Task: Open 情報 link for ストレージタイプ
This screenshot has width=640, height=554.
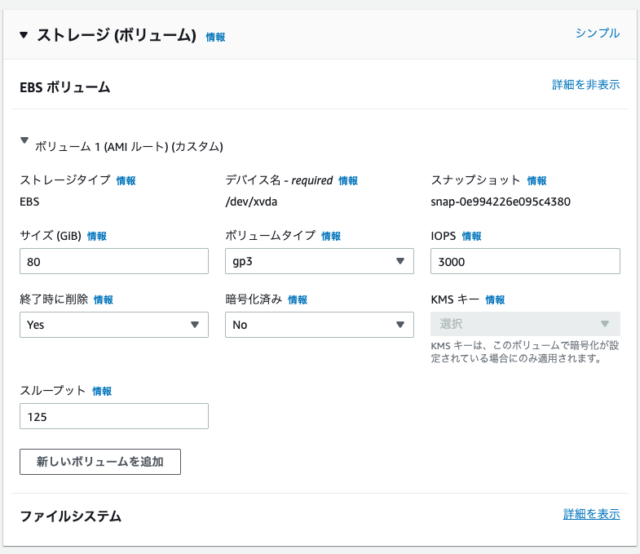Action: point(126,180)
